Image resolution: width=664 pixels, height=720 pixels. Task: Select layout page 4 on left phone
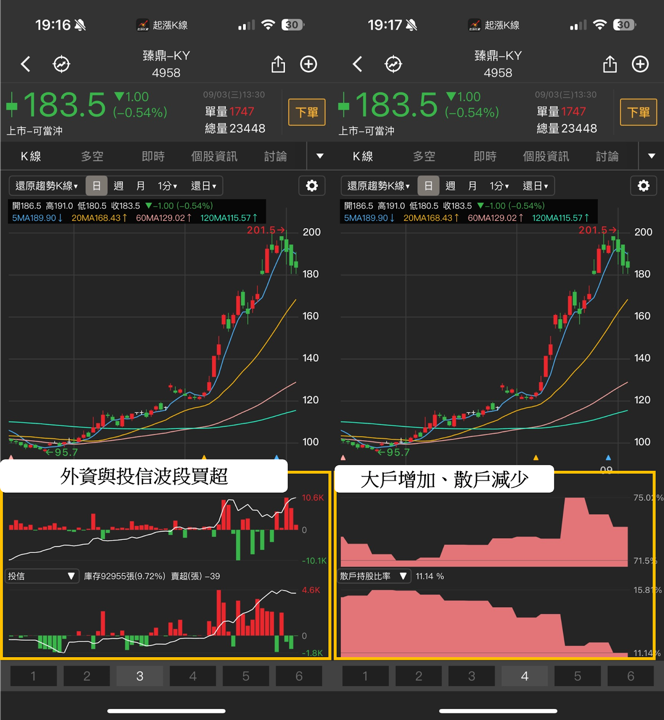[x=193, y=676]
